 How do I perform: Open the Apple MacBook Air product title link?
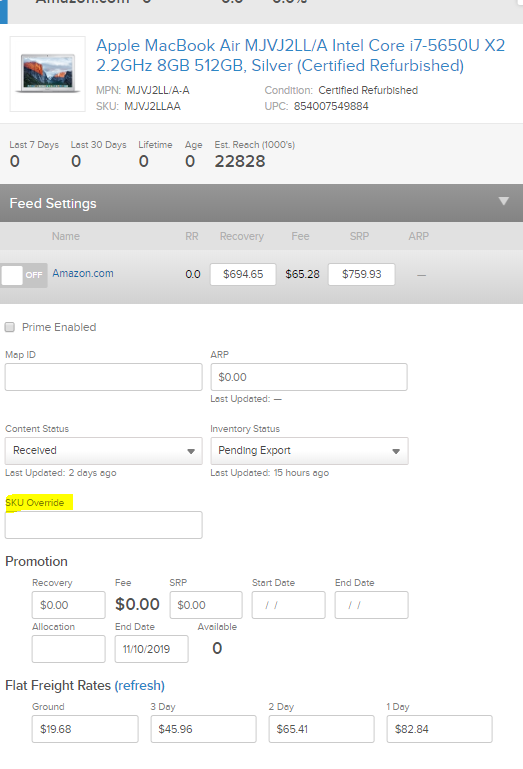(300, 55)
